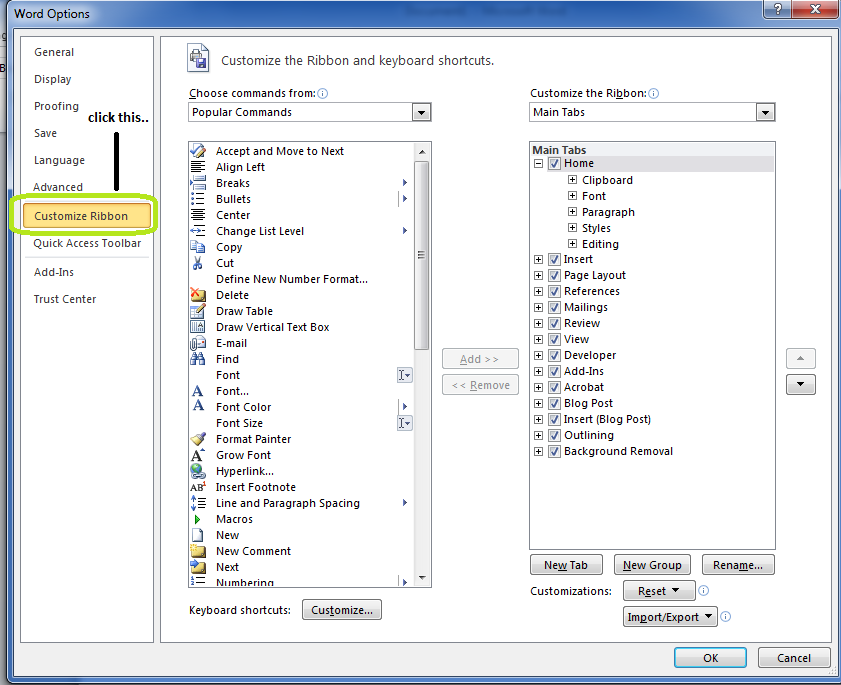Disable the Mailings tab checkbox

point(555,307)
